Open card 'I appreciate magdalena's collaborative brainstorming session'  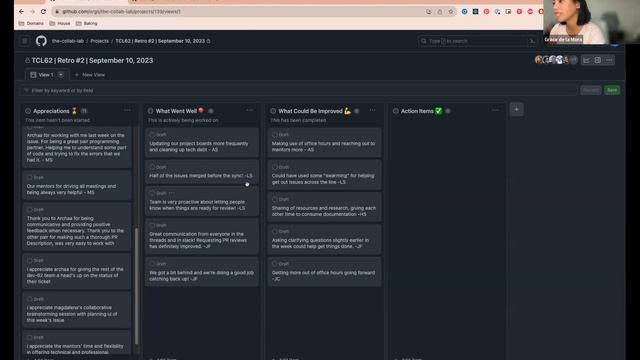pos(77,310)
